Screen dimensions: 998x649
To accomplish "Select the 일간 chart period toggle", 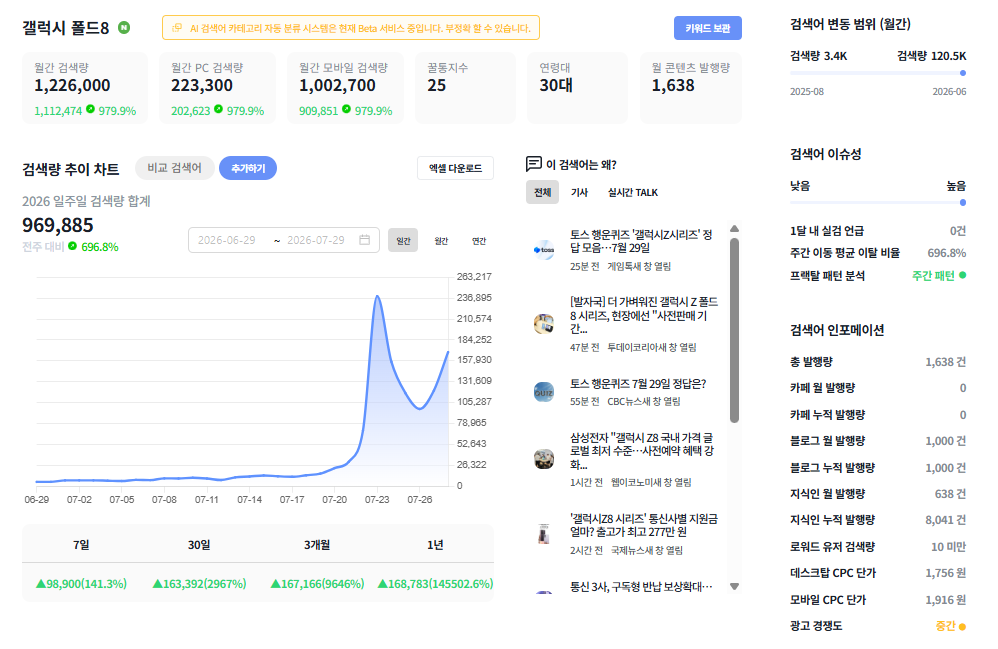I will tap(403, 241).
